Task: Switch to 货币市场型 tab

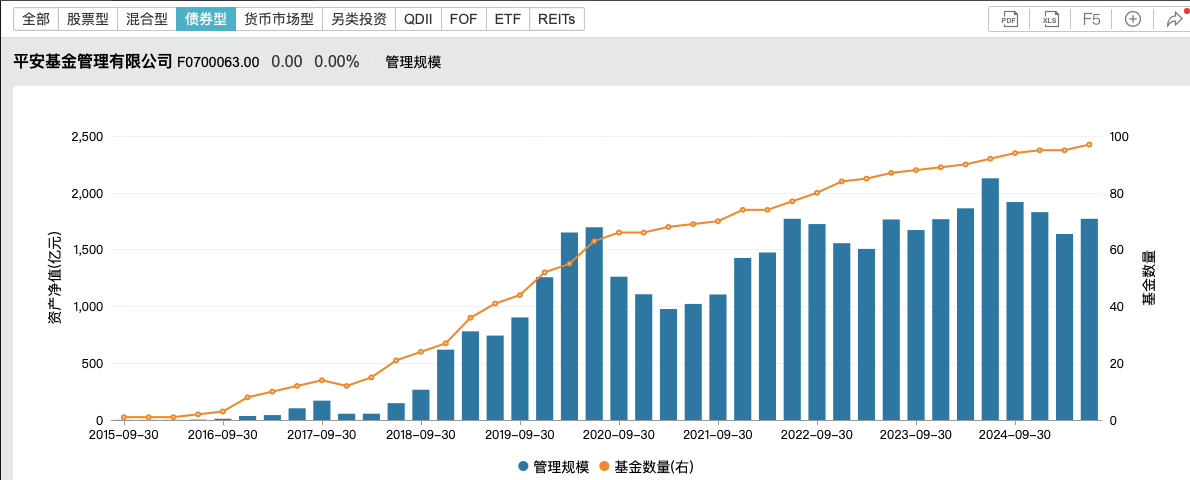Action: [x=279, y=19]
